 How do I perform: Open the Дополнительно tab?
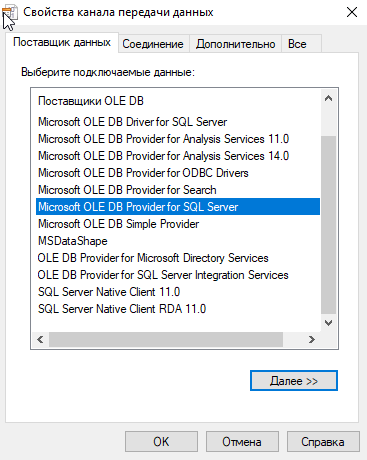[236, 44]
